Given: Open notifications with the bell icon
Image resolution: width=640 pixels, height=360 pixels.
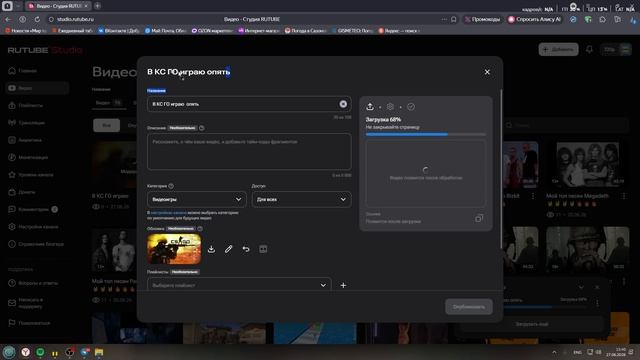Looking at the screenshot, I should click(x=589, y=49).
